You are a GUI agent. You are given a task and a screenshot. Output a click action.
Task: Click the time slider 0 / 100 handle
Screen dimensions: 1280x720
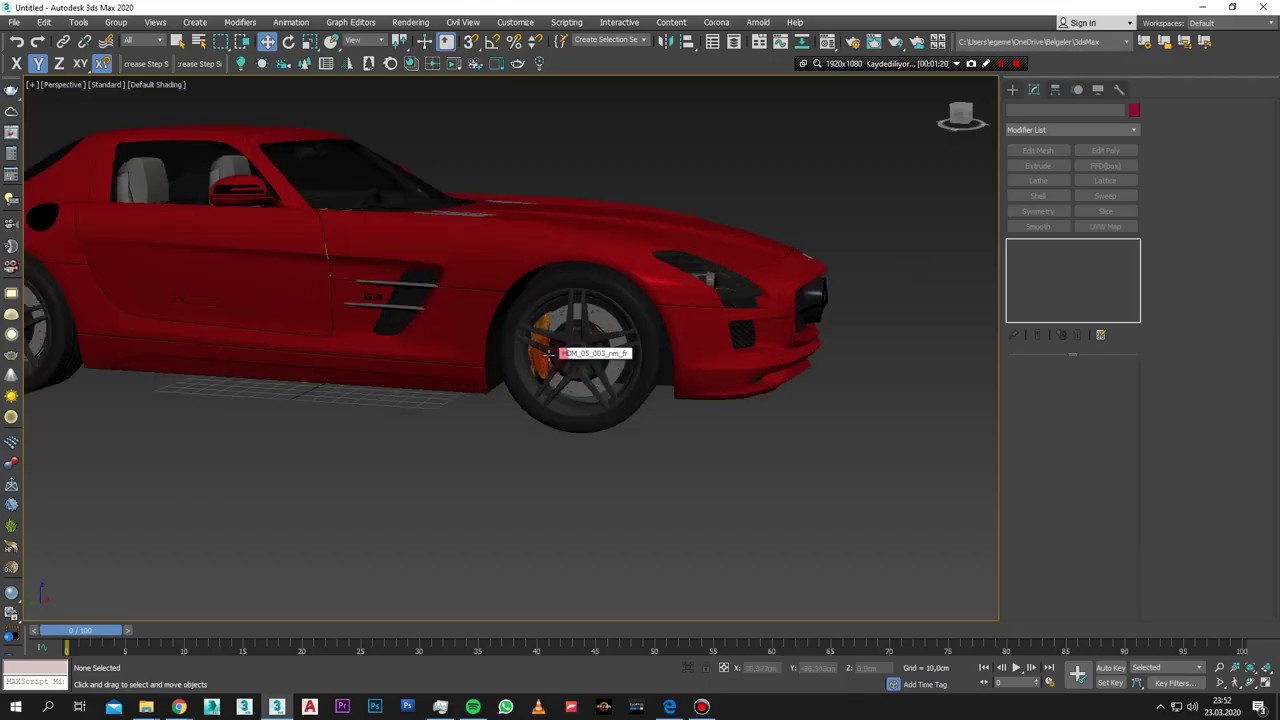point(80,630)
